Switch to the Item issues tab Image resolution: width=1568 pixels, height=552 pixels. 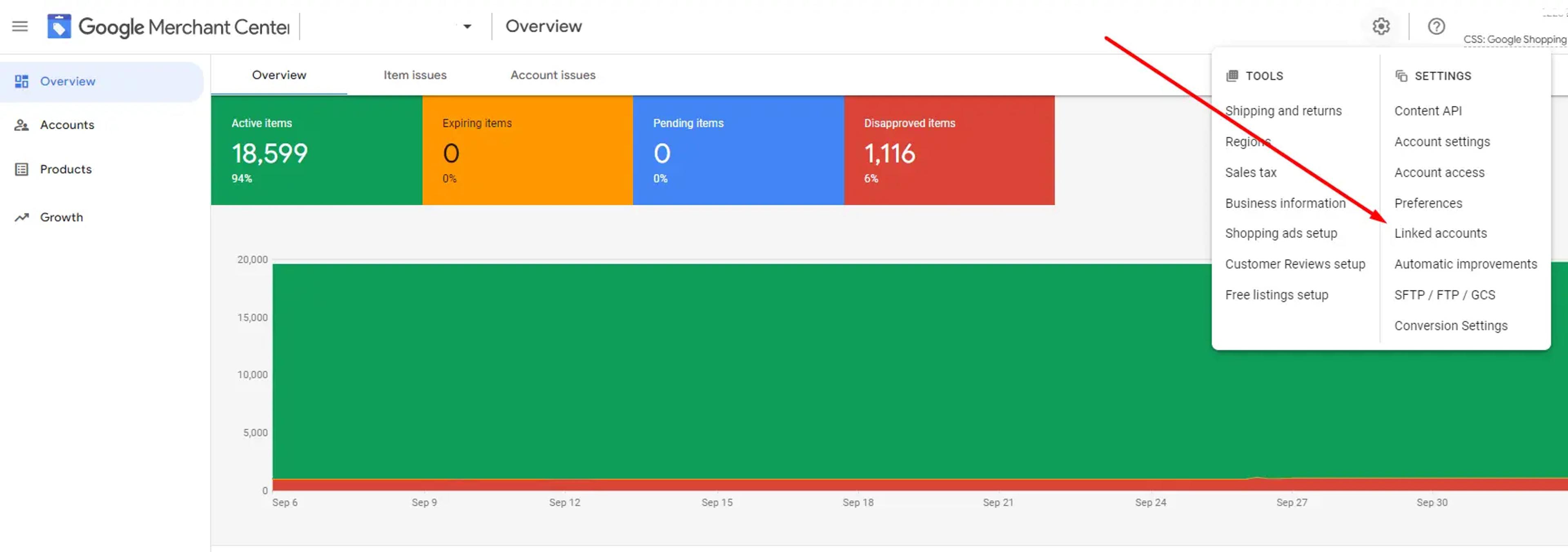[x=414, y=75]
